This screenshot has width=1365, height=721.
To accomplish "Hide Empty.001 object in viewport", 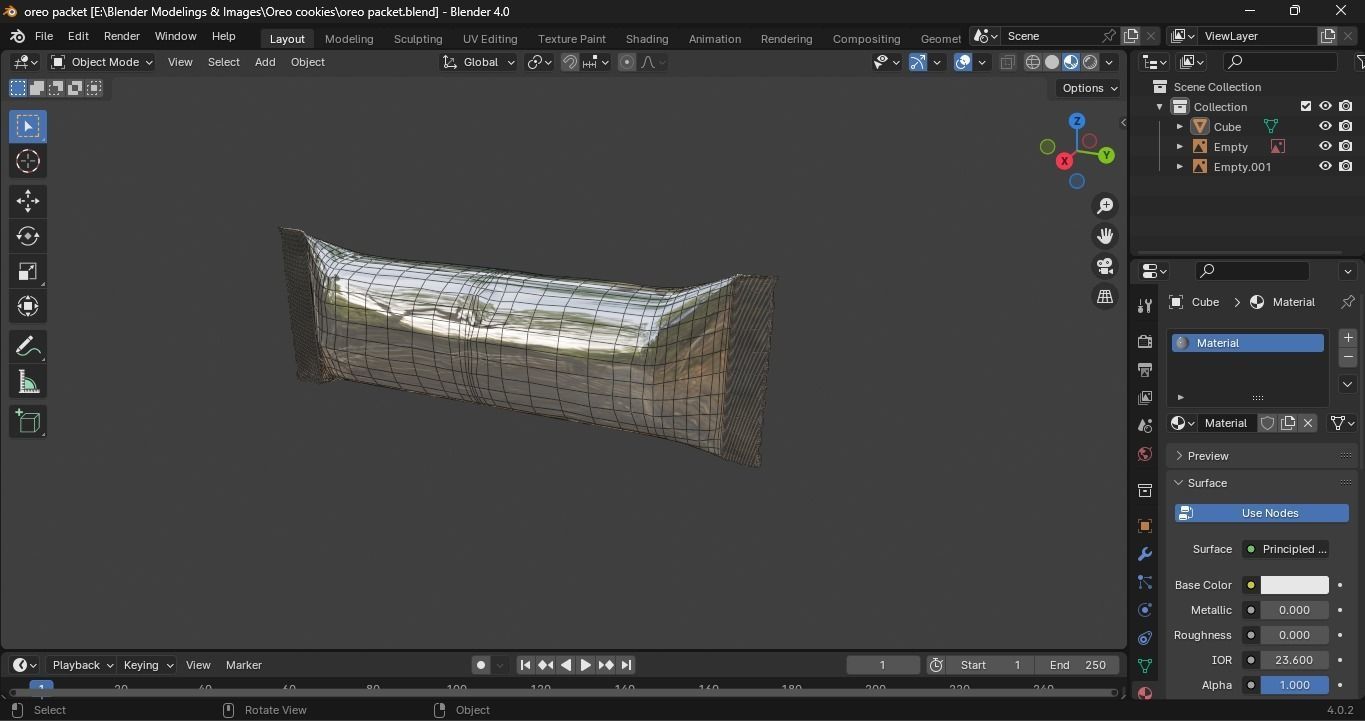I will 1325,167.
